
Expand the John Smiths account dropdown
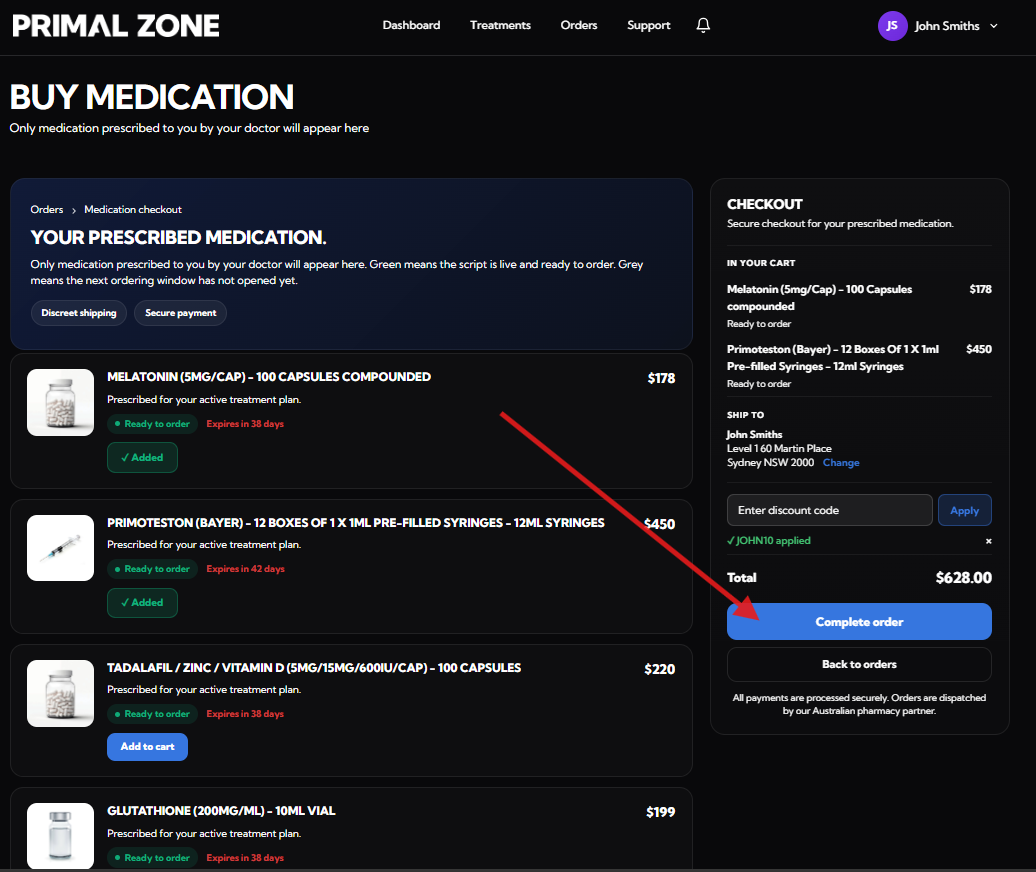coord(993,26)
